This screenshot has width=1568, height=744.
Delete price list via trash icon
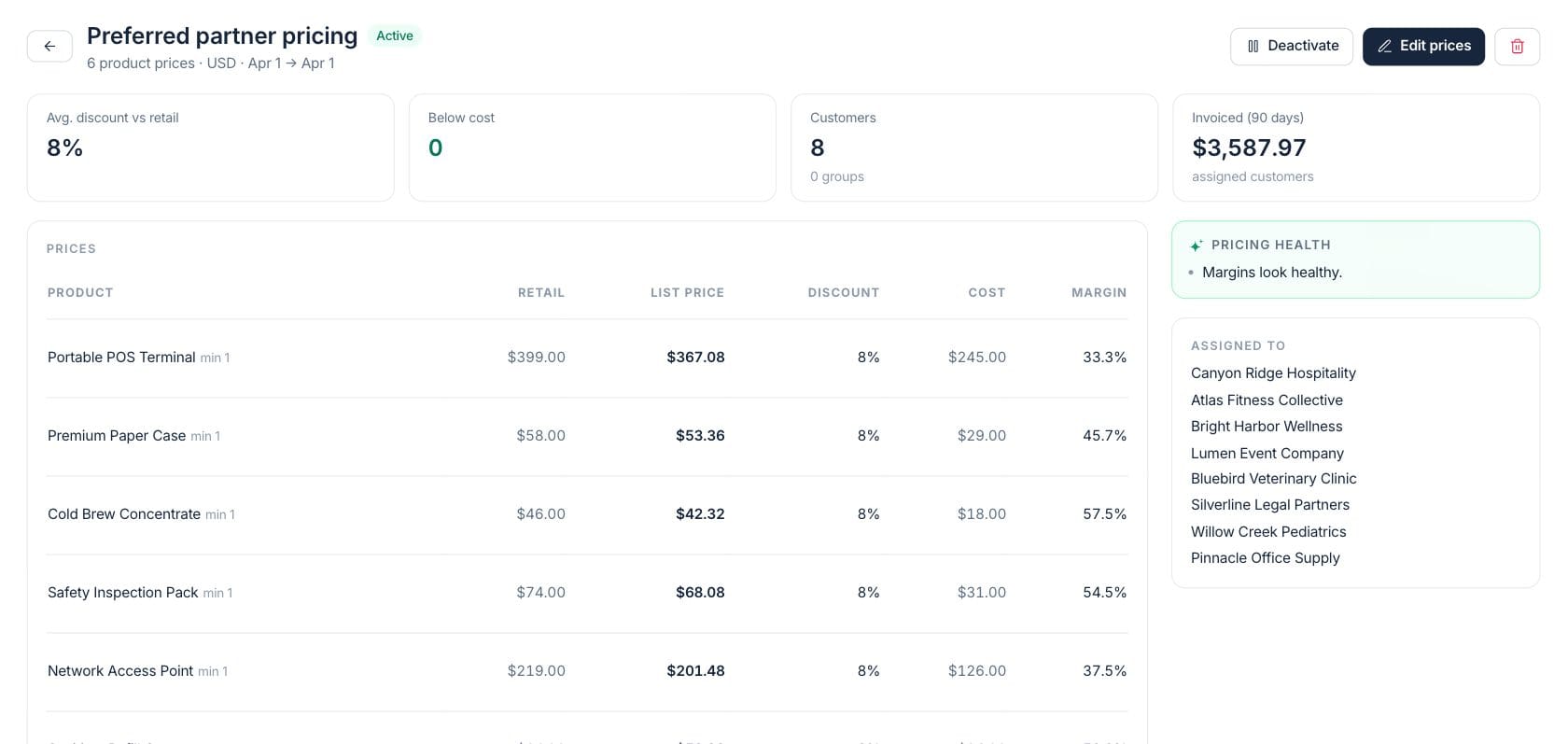click(1517, 46)
